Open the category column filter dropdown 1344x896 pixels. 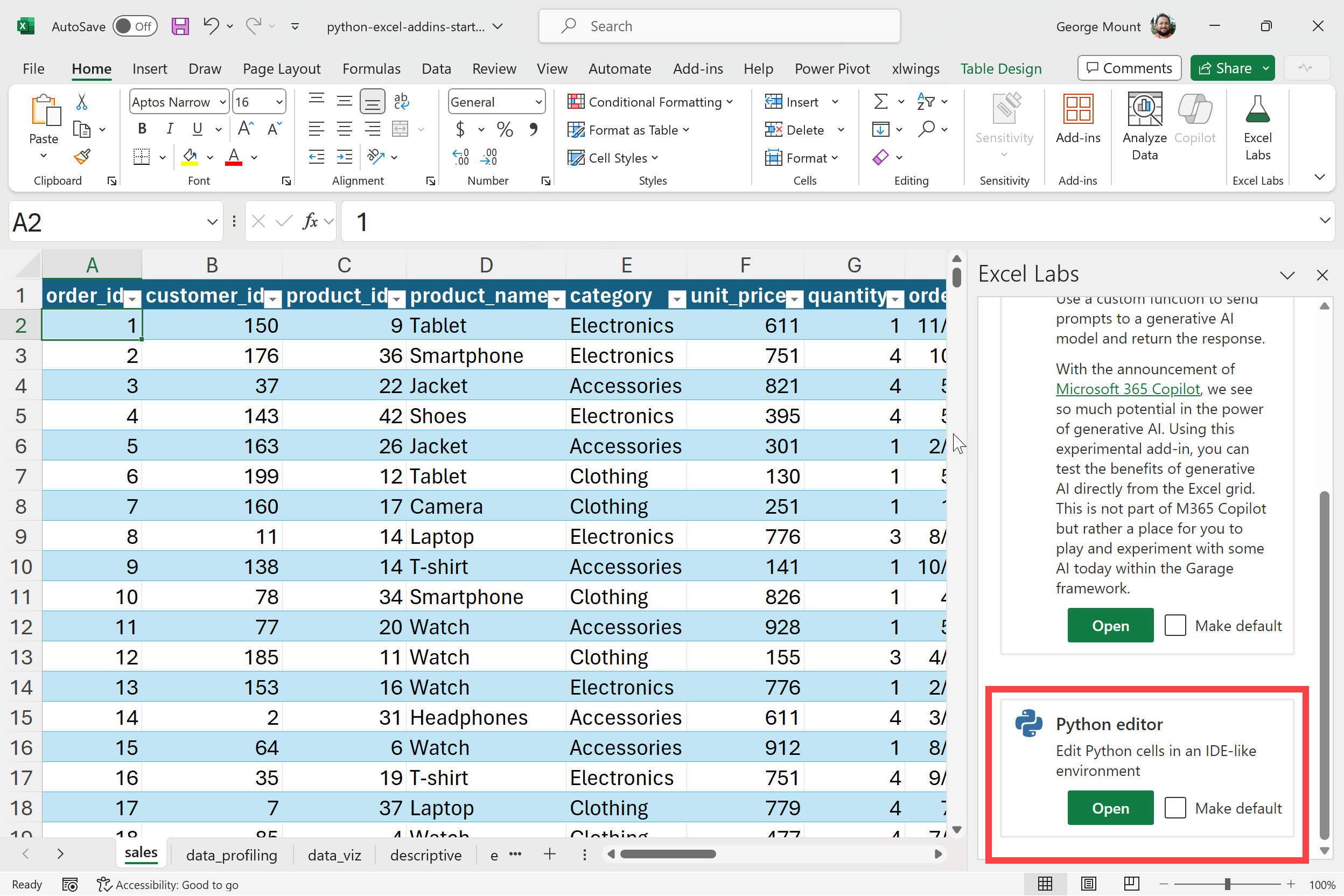[676, 298]
